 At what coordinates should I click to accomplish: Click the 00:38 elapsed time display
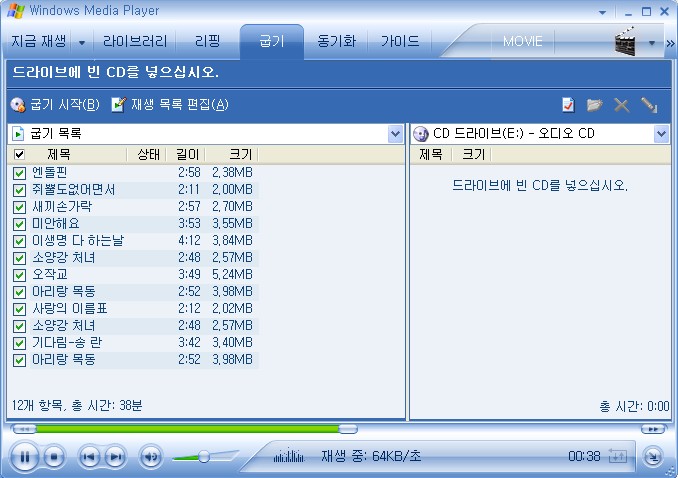point(584,456)
